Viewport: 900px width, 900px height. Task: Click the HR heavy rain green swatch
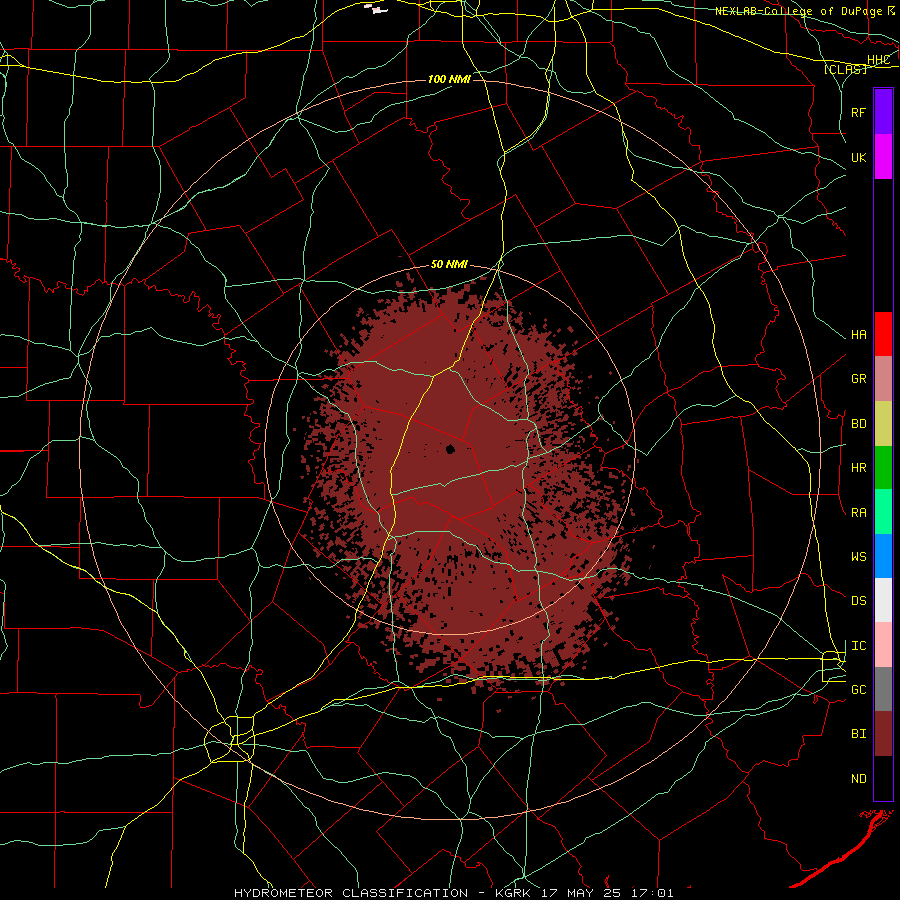click(883, 468)
